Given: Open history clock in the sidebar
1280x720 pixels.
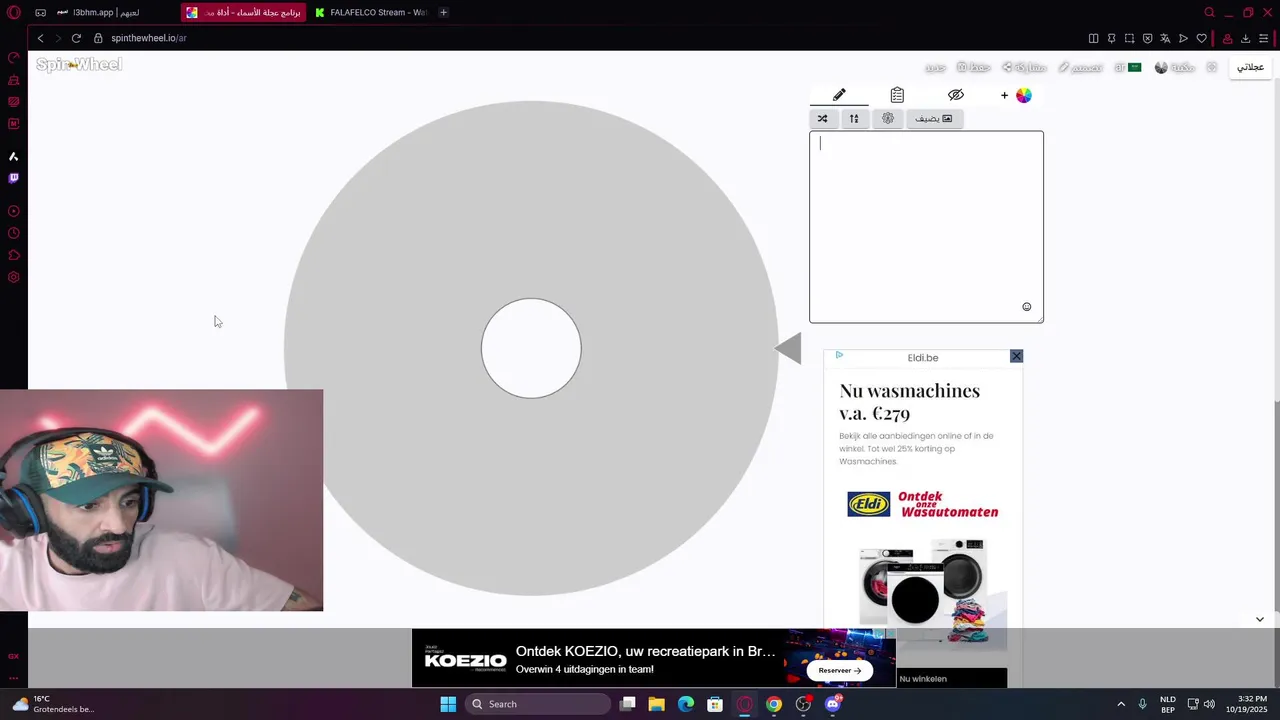Looking at the screenshot, I should click(14, 233).
